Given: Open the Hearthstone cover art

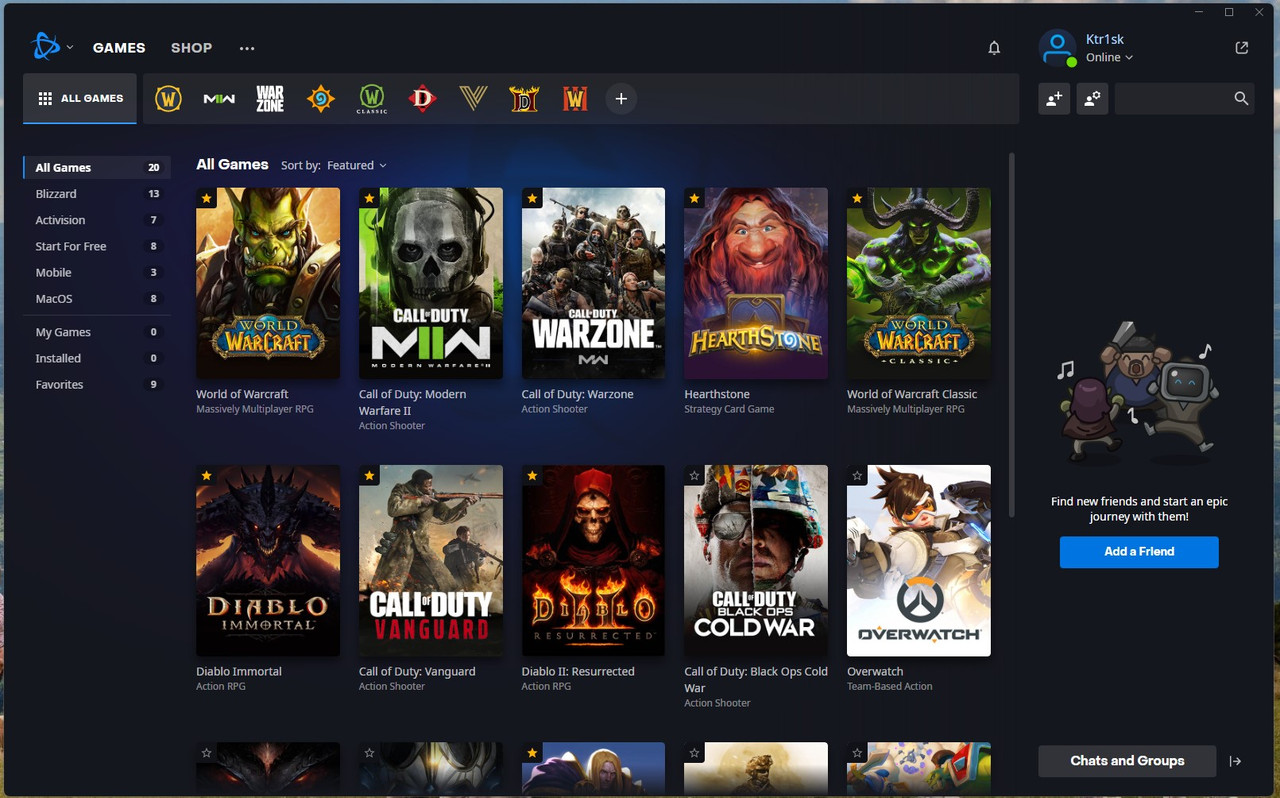Looking at the screenshot, I should pyautogui.click(x=756, y=283).
